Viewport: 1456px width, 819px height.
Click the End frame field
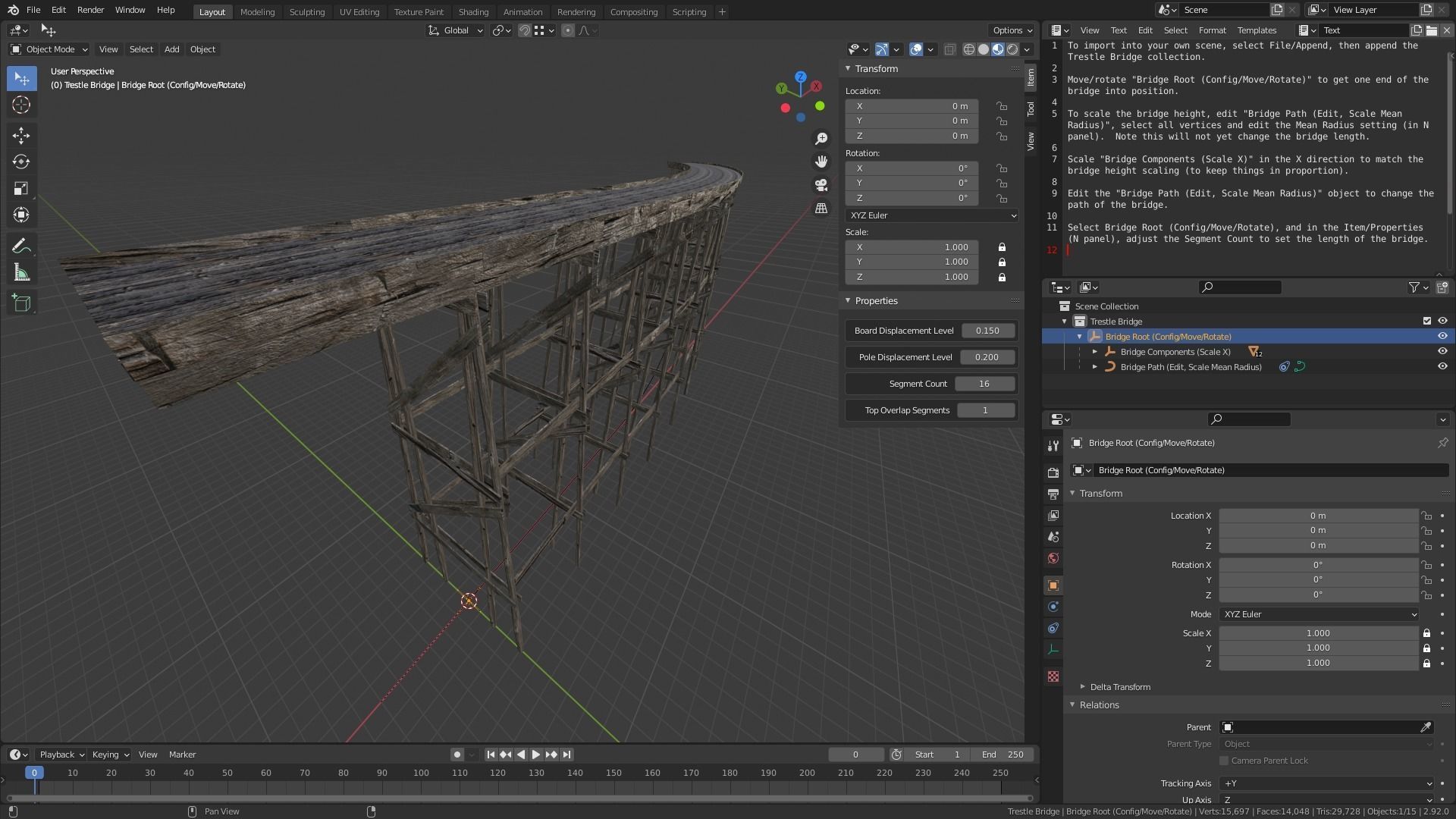pos(1003,755)
